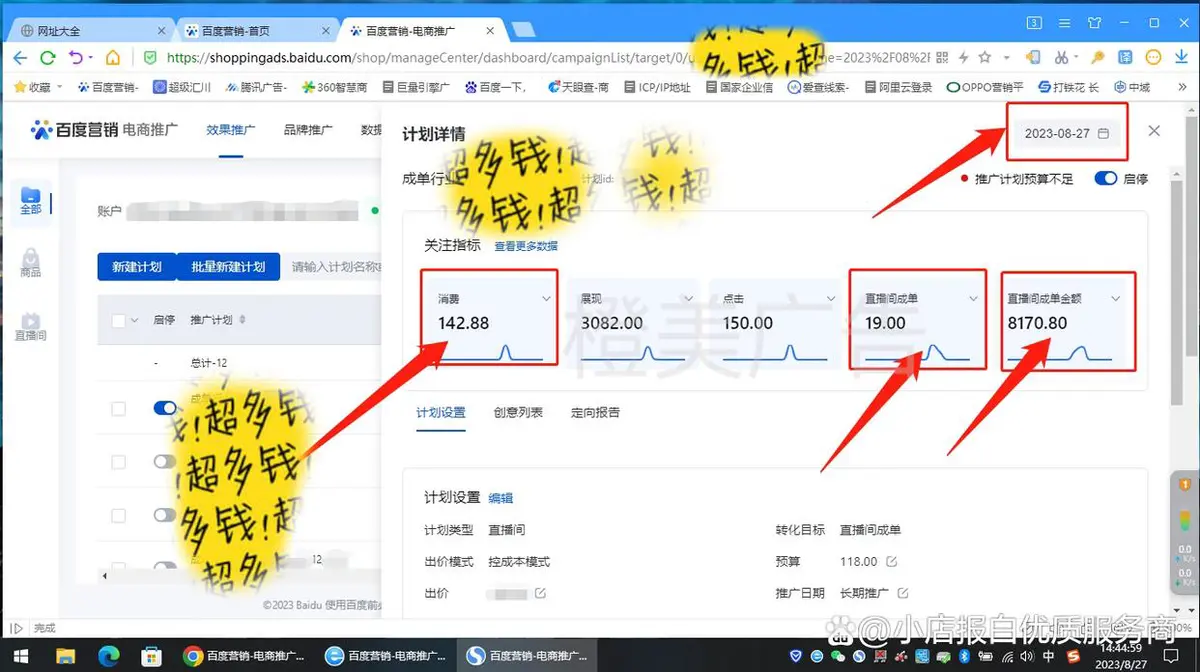Image resolution: width=1200 pixels, height=672 pixels.
Task: Toggle the 启停 switch in plan details
Action: [x=1106, y=179]
